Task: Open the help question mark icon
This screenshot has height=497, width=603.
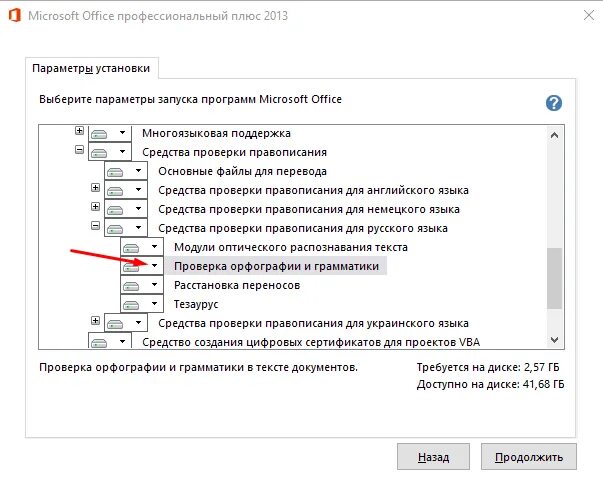Action: coord(554,103)
